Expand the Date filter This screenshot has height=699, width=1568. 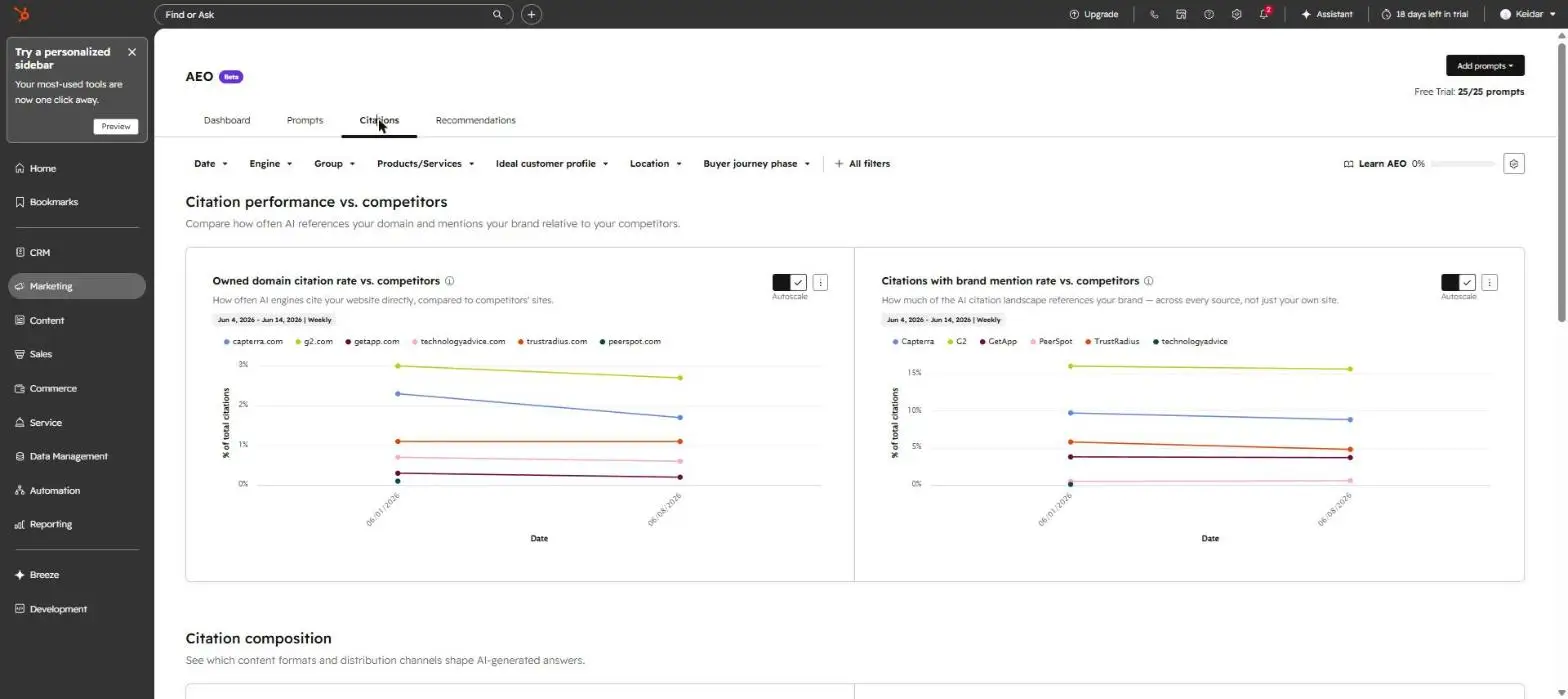tap(211, 164)
